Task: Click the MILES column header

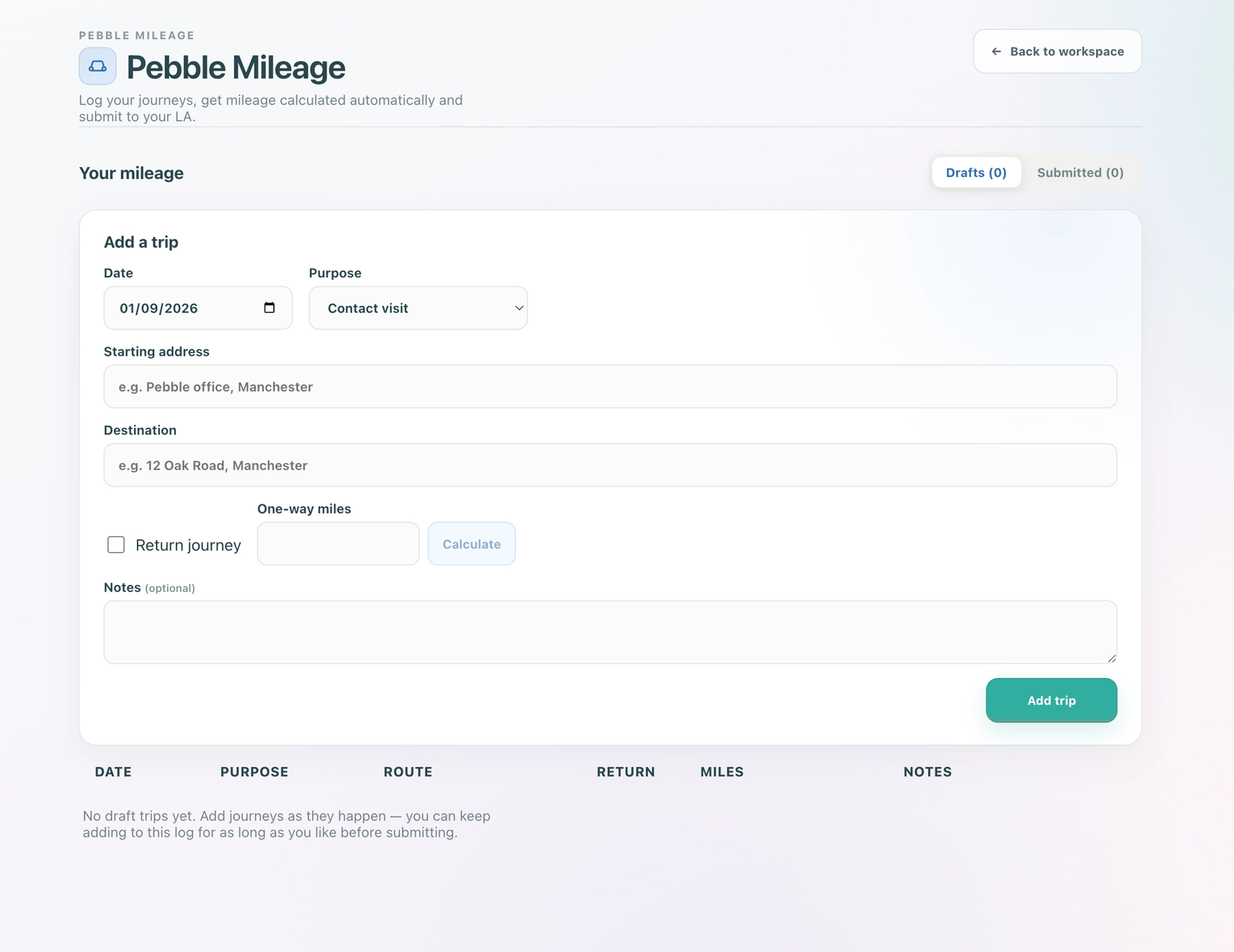Action: [722, 771]
